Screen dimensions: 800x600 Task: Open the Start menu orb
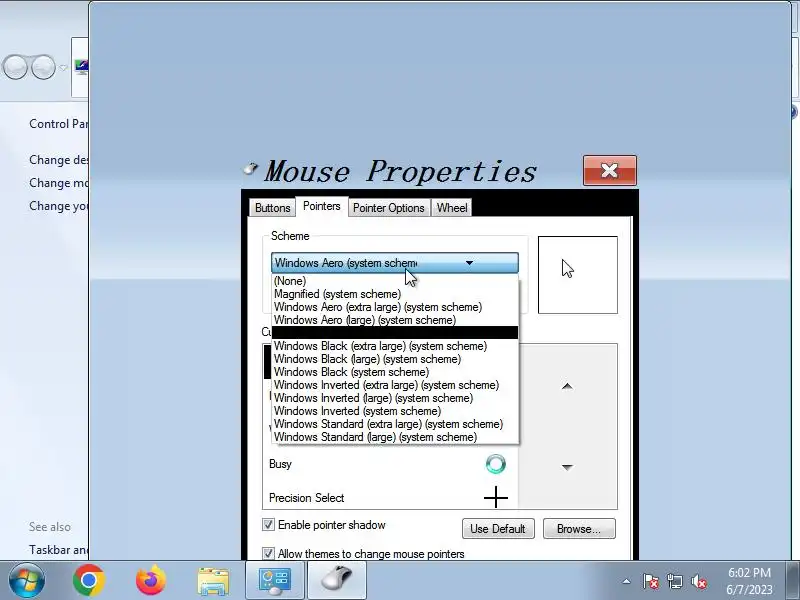pyautogui.click(x=26, y=580)
